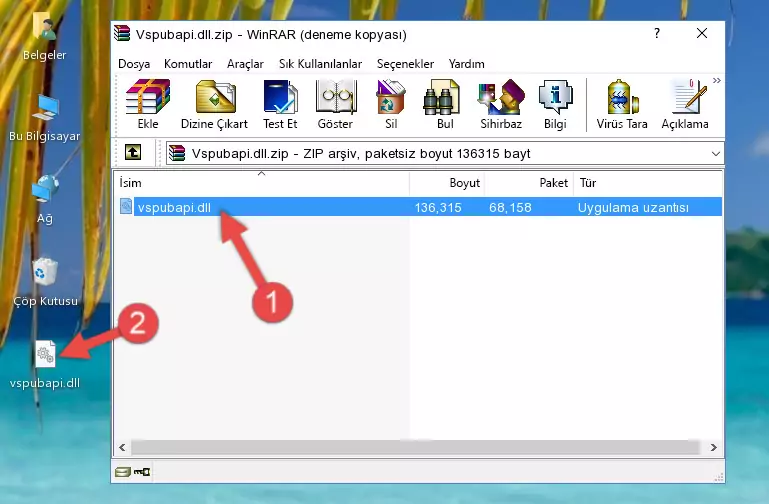Click the Dizine Çıkart extract icon

click(214, 104)
